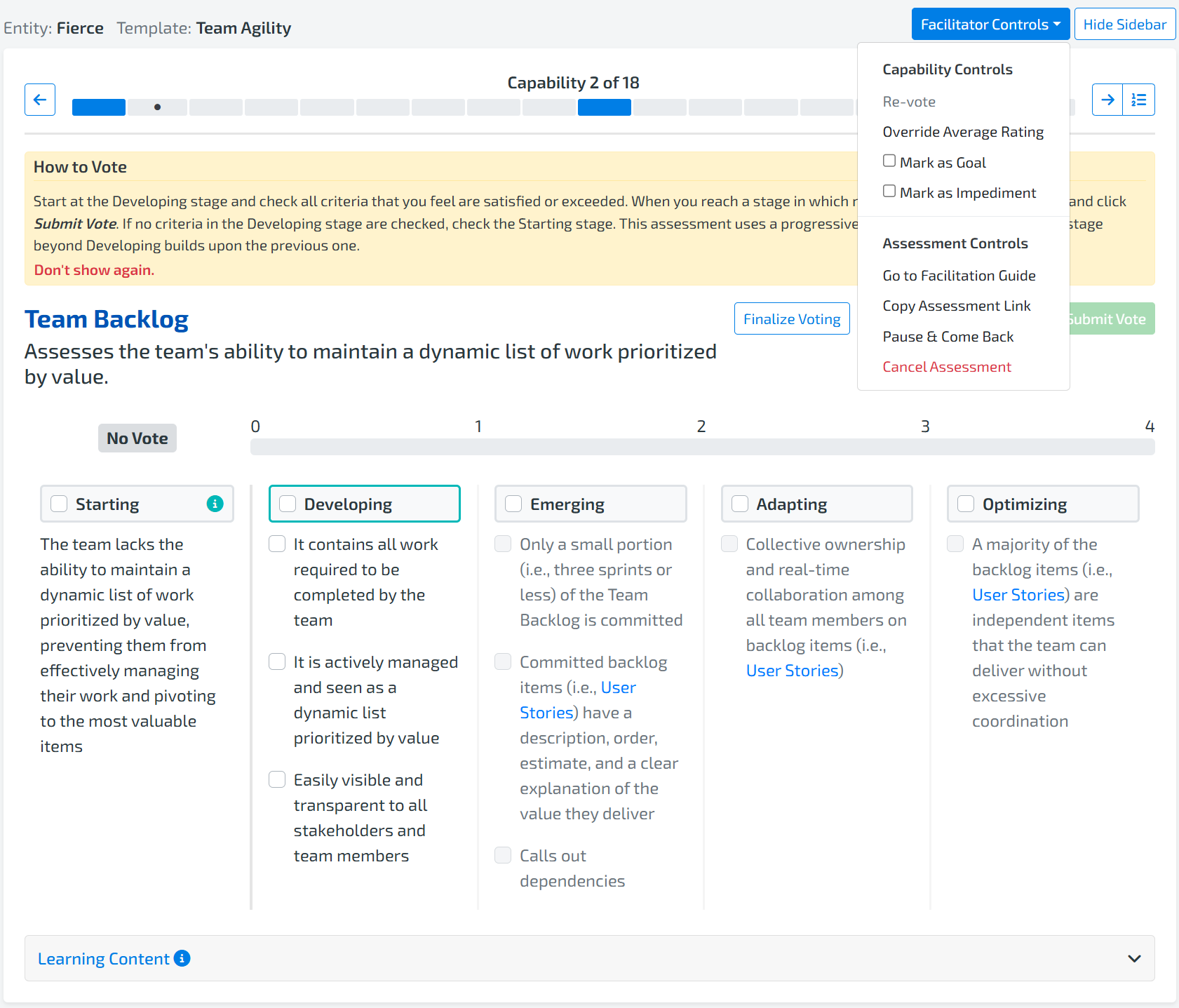Toggle Mark as Goal checkbox
Image resolution: width=1179 pixels, height=1008 pixels.
tap(889, 161)
